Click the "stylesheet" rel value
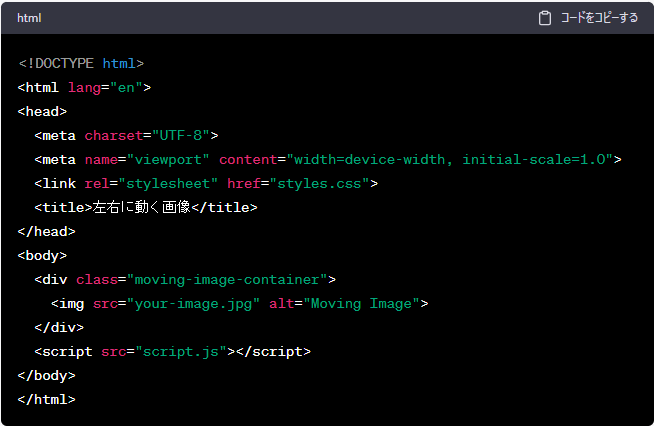The width and height of the screenshot is (654, 426). (164, 183)
